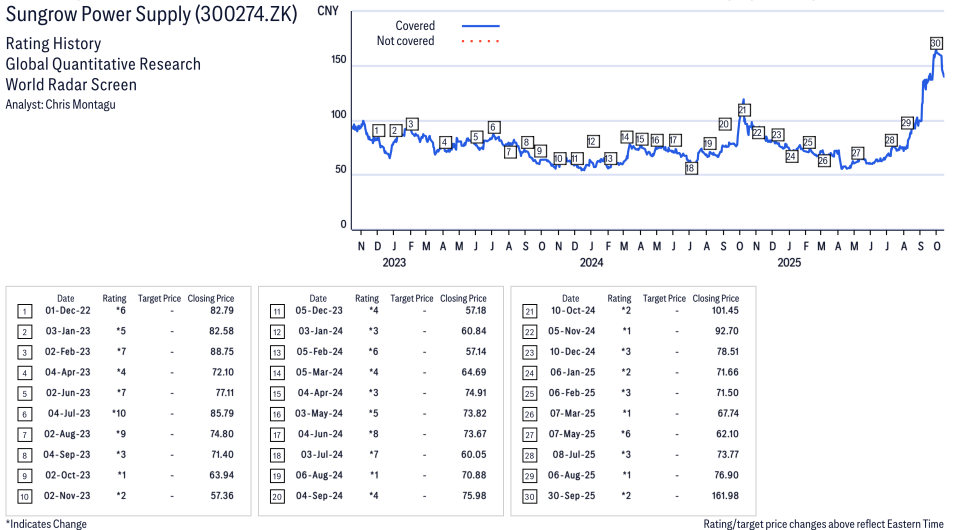Select chart marker 27 in 2025

(857, 153)
